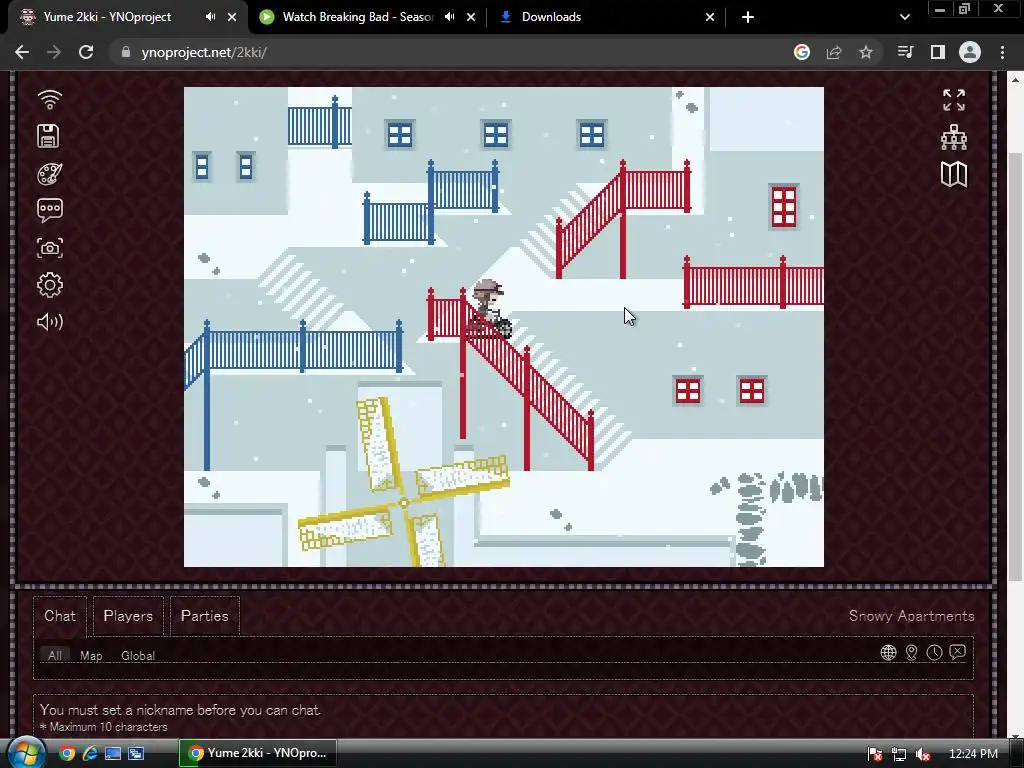Select the All chat filter
Screen dimensions: 1024x768
coord(55,655)
